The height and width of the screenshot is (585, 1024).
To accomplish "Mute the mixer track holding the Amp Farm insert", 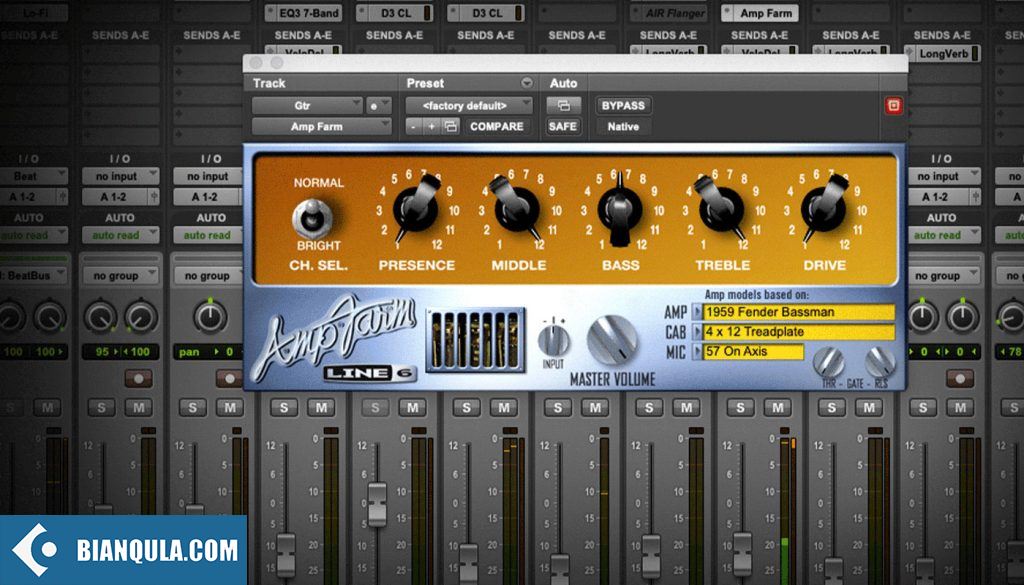I will click(x=778, y=408).
